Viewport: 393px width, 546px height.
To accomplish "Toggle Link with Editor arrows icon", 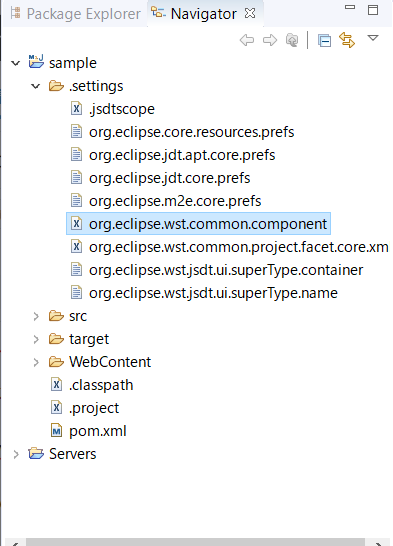I will click(347, 40).
